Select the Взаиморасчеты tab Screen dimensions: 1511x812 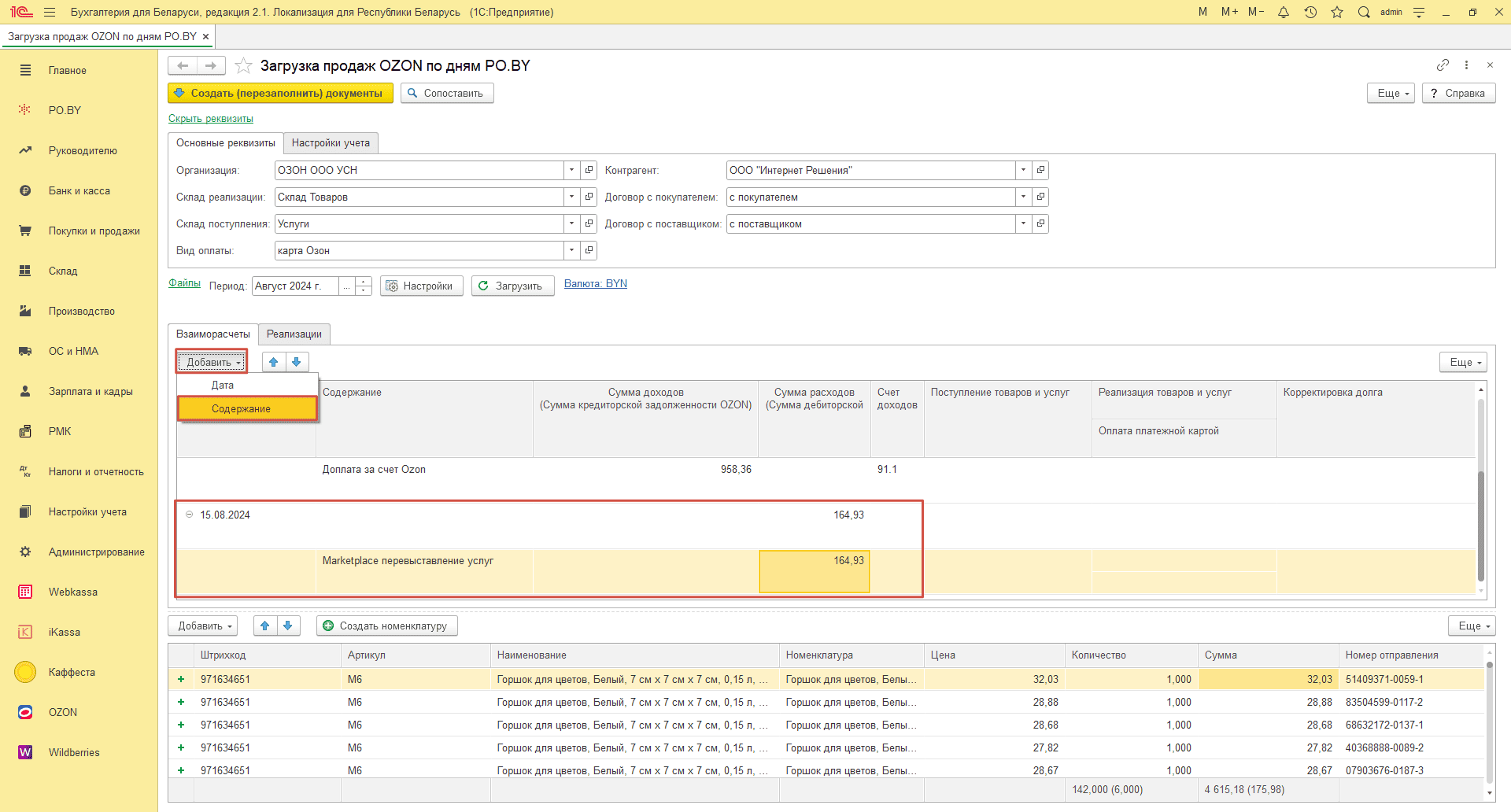click(x=213, y=334)
